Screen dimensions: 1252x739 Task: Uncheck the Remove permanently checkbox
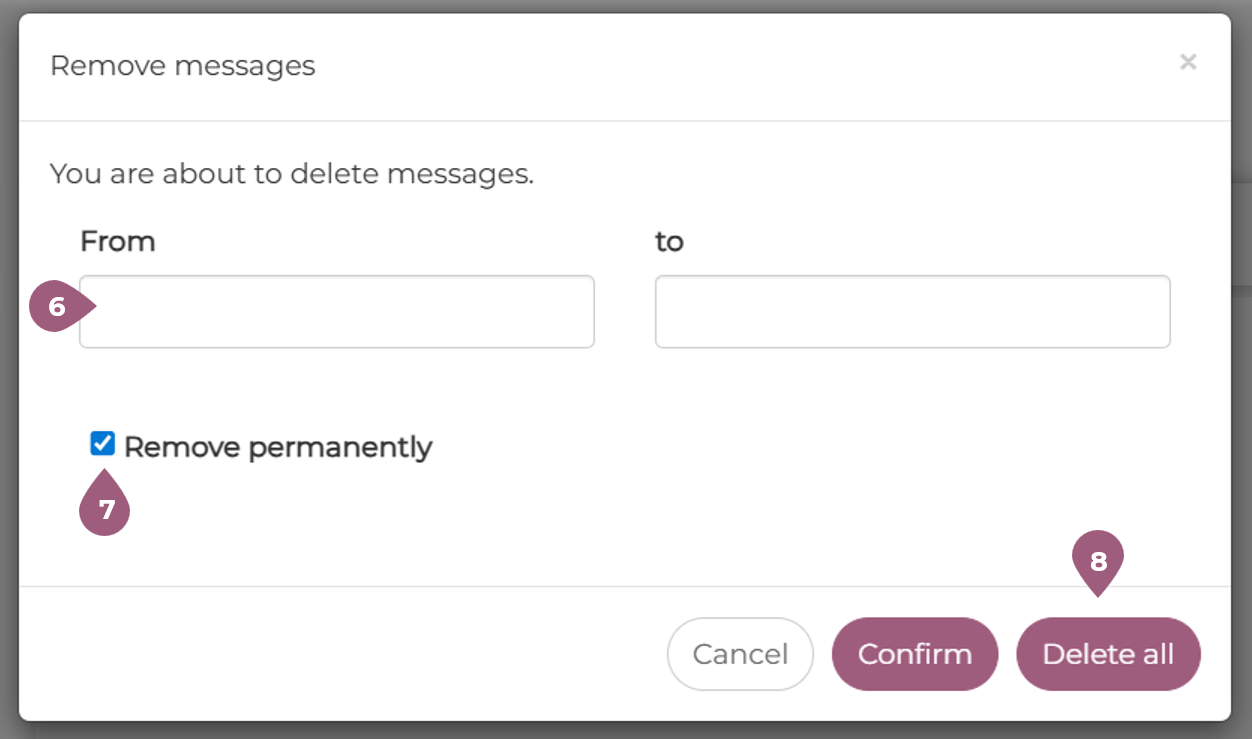click(x=103, y=444)
